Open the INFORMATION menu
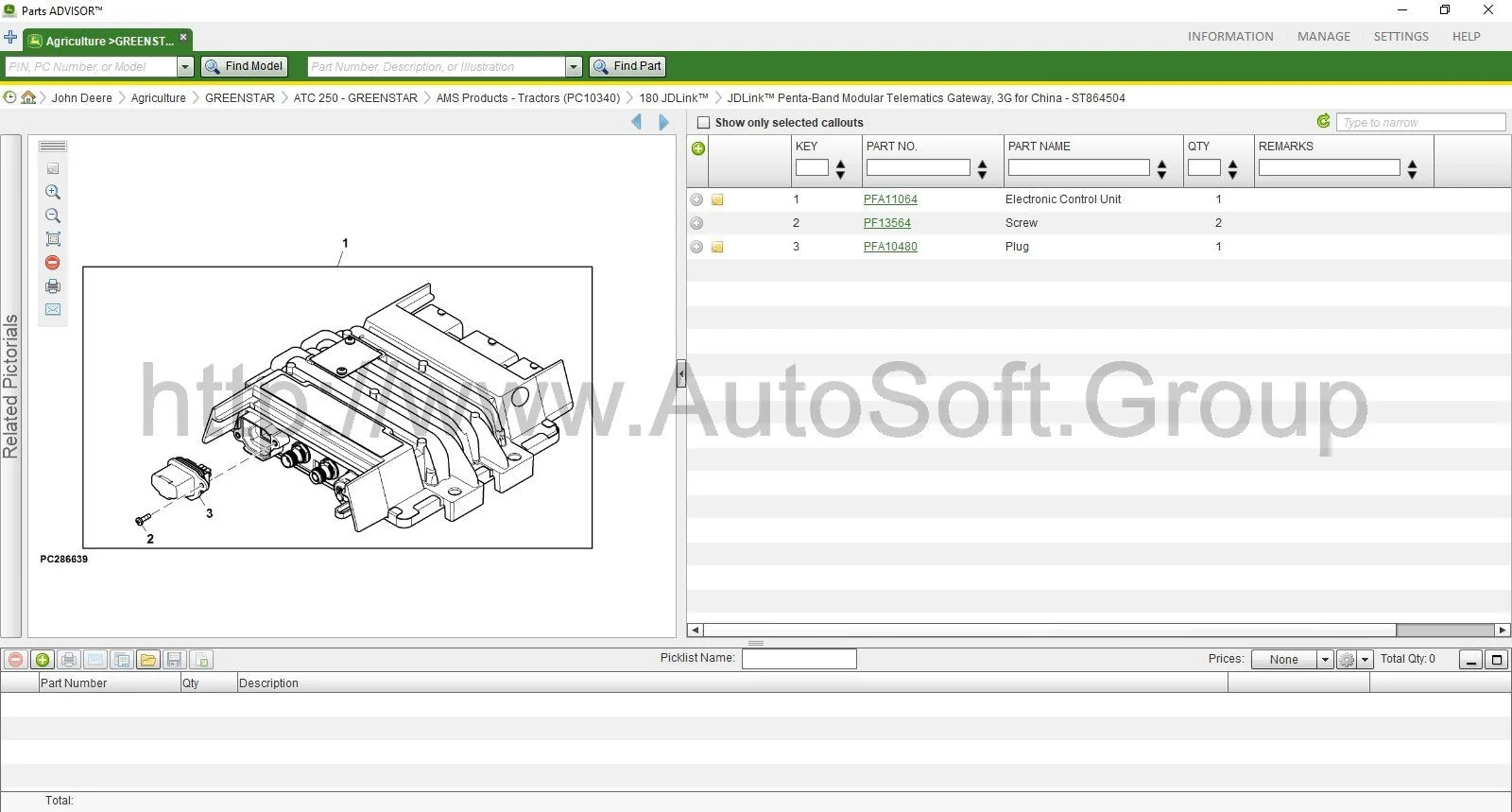The width and height of the screenshot is (1512, 812). click(1230, 37)
